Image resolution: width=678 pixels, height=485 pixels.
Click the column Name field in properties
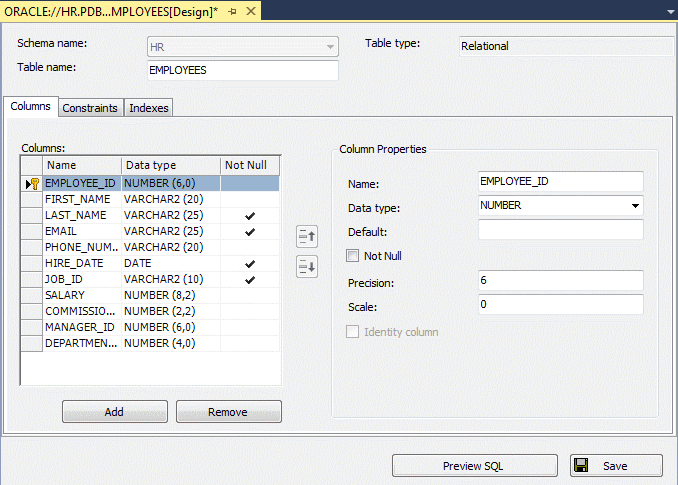coord(560,182)
